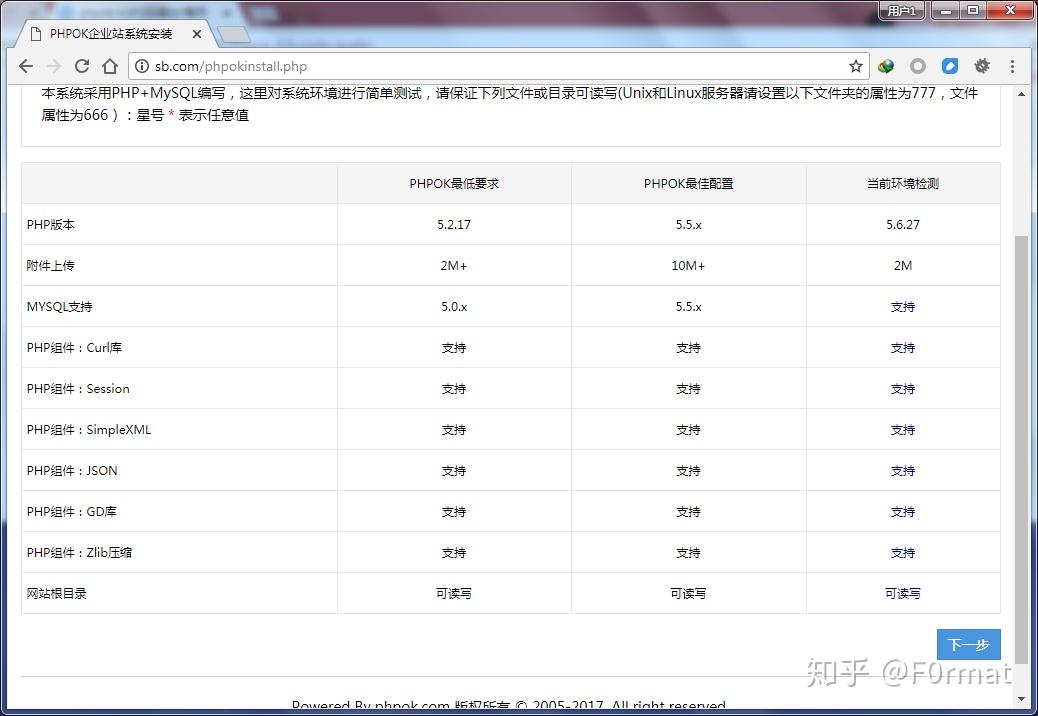This screenshot has height=716, width=1038.
Task: Click scrollbar up arrow
Action: (x=1021, y=94)
